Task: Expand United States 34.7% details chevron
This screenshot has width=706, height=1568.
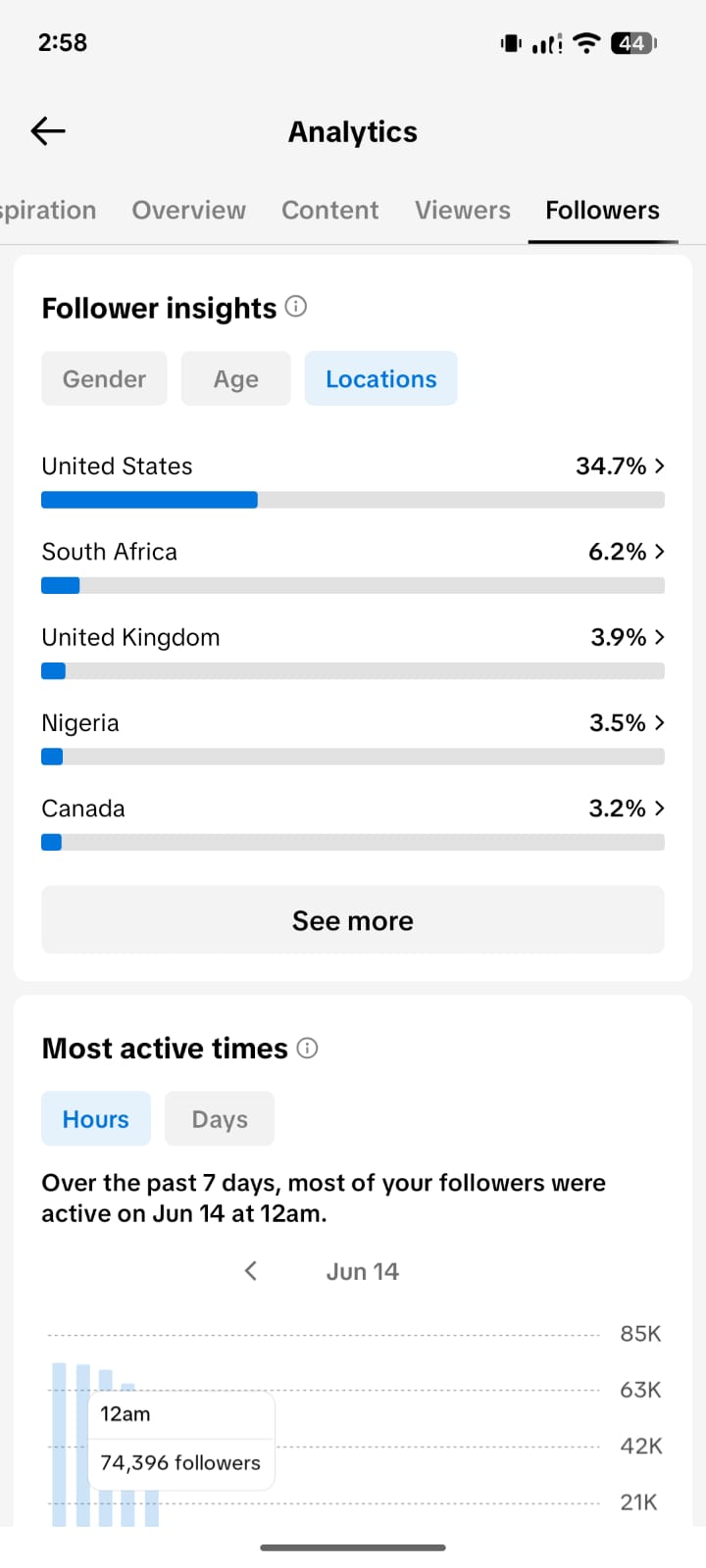Action: [660, 465]
